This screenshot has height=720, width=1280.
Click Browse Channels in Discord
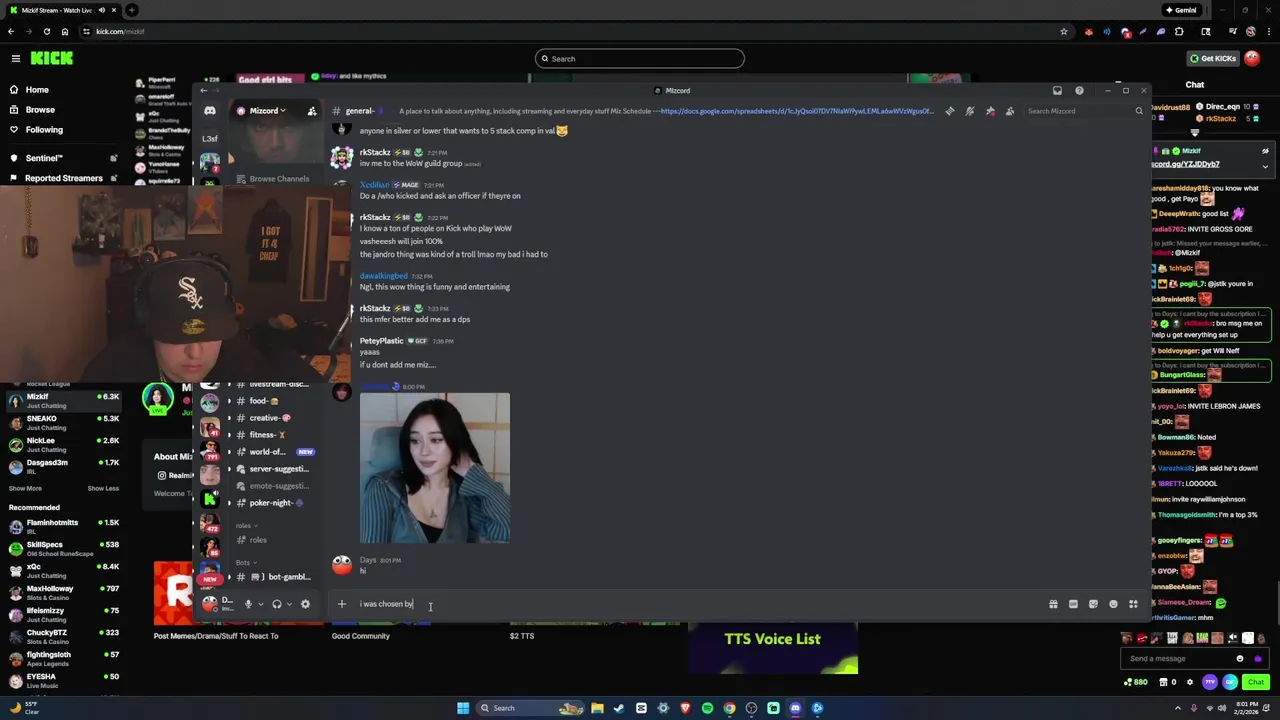[x=272, y=179]
